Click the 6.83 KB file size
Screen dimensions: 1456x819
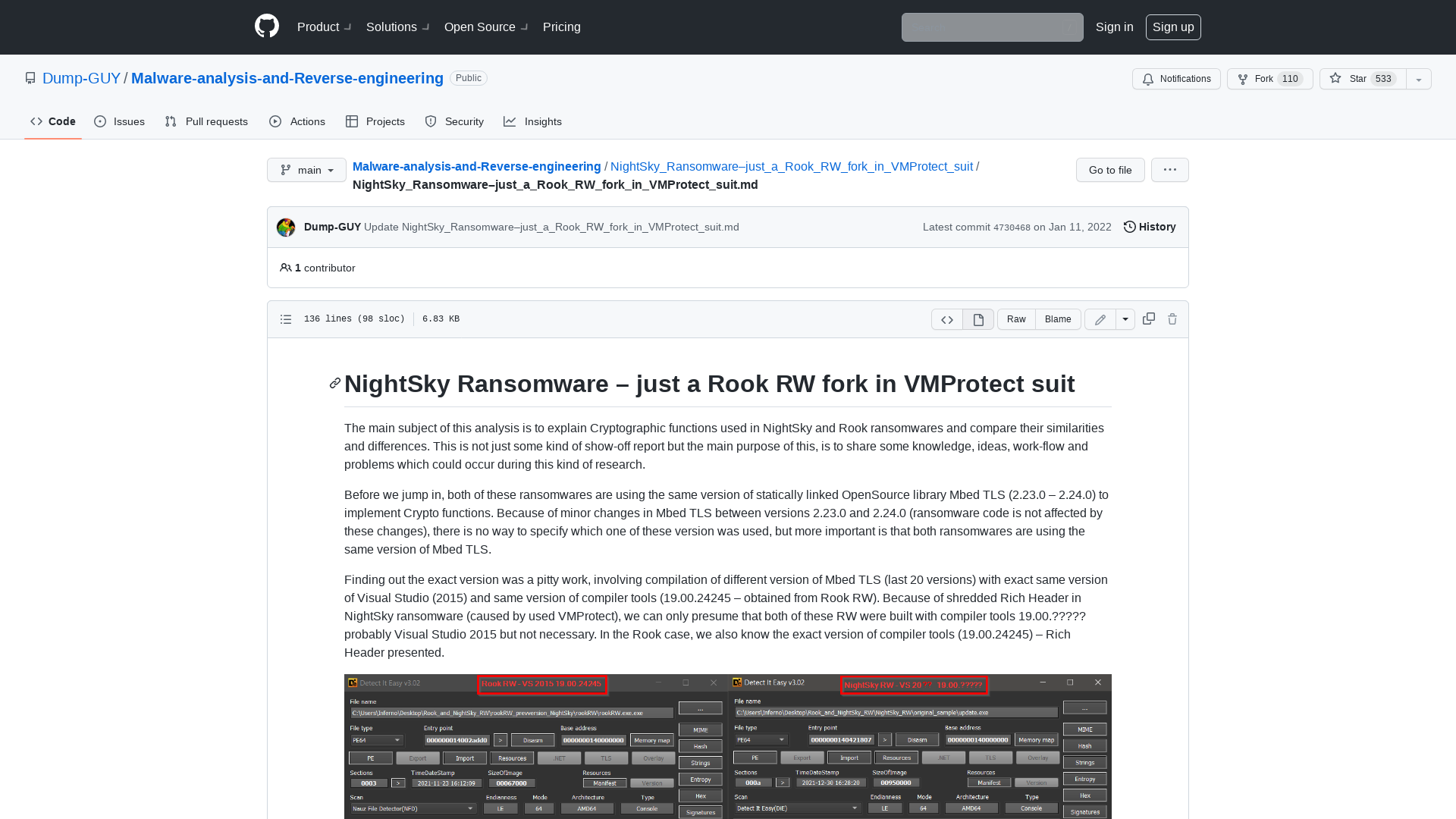tap(441, 319)
